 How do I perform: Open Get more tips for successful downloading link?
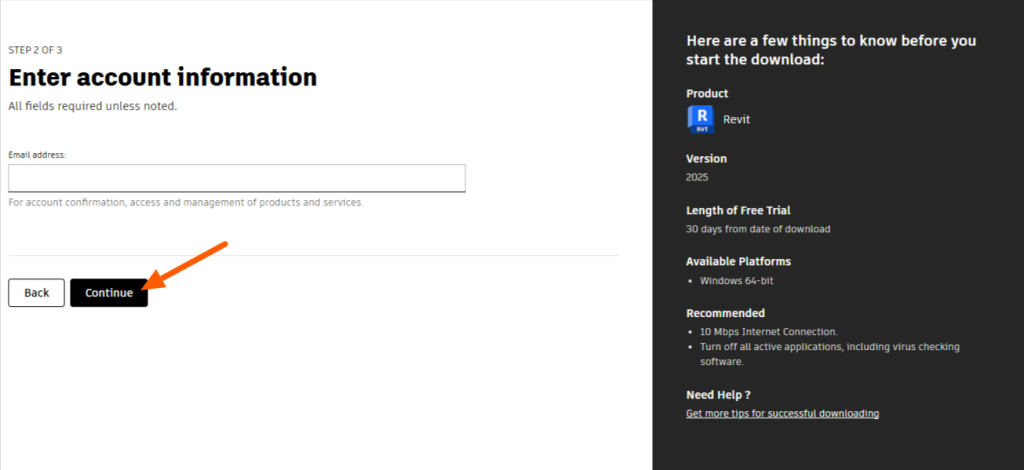coord(782,413)
